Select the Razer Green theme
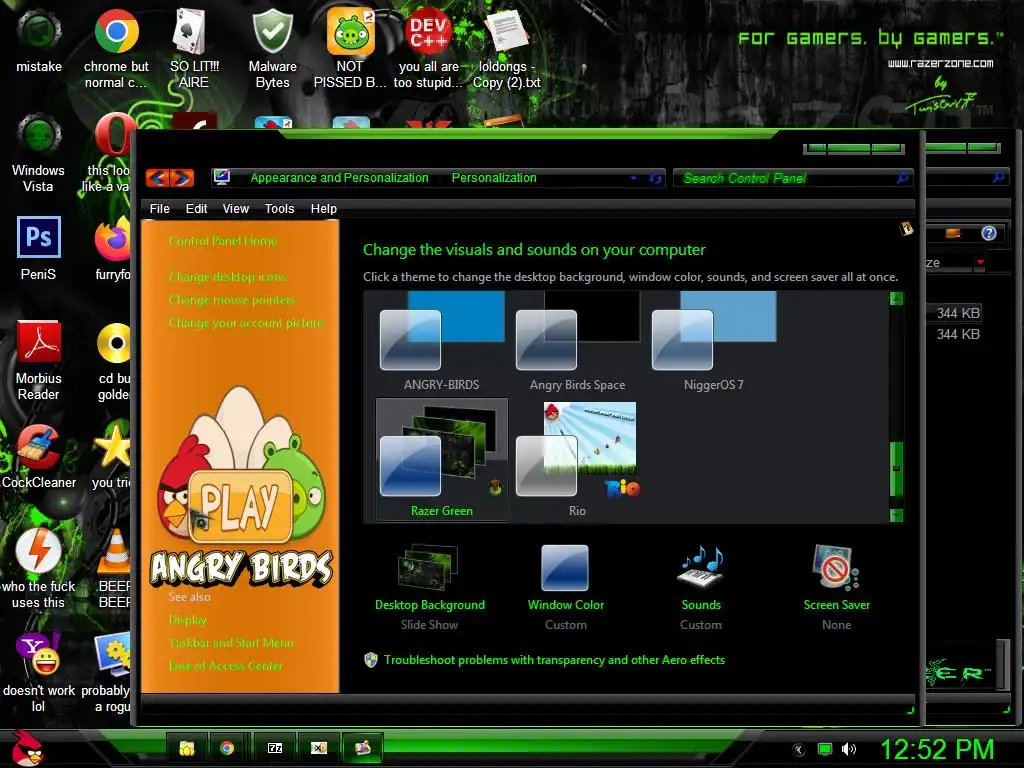The height and width of the screenshot is (768, 1024). 441,460
